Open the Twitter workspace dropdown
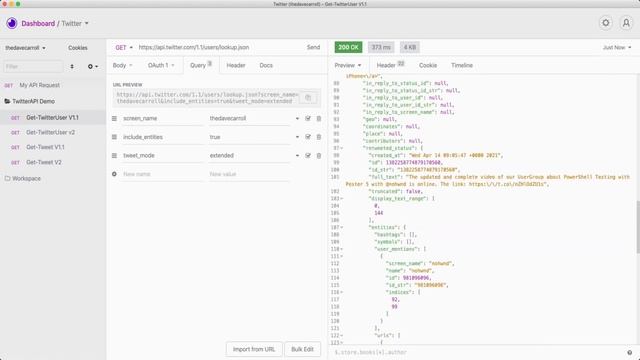This screenshot has height=360, width=640. [x=75, y=24]
